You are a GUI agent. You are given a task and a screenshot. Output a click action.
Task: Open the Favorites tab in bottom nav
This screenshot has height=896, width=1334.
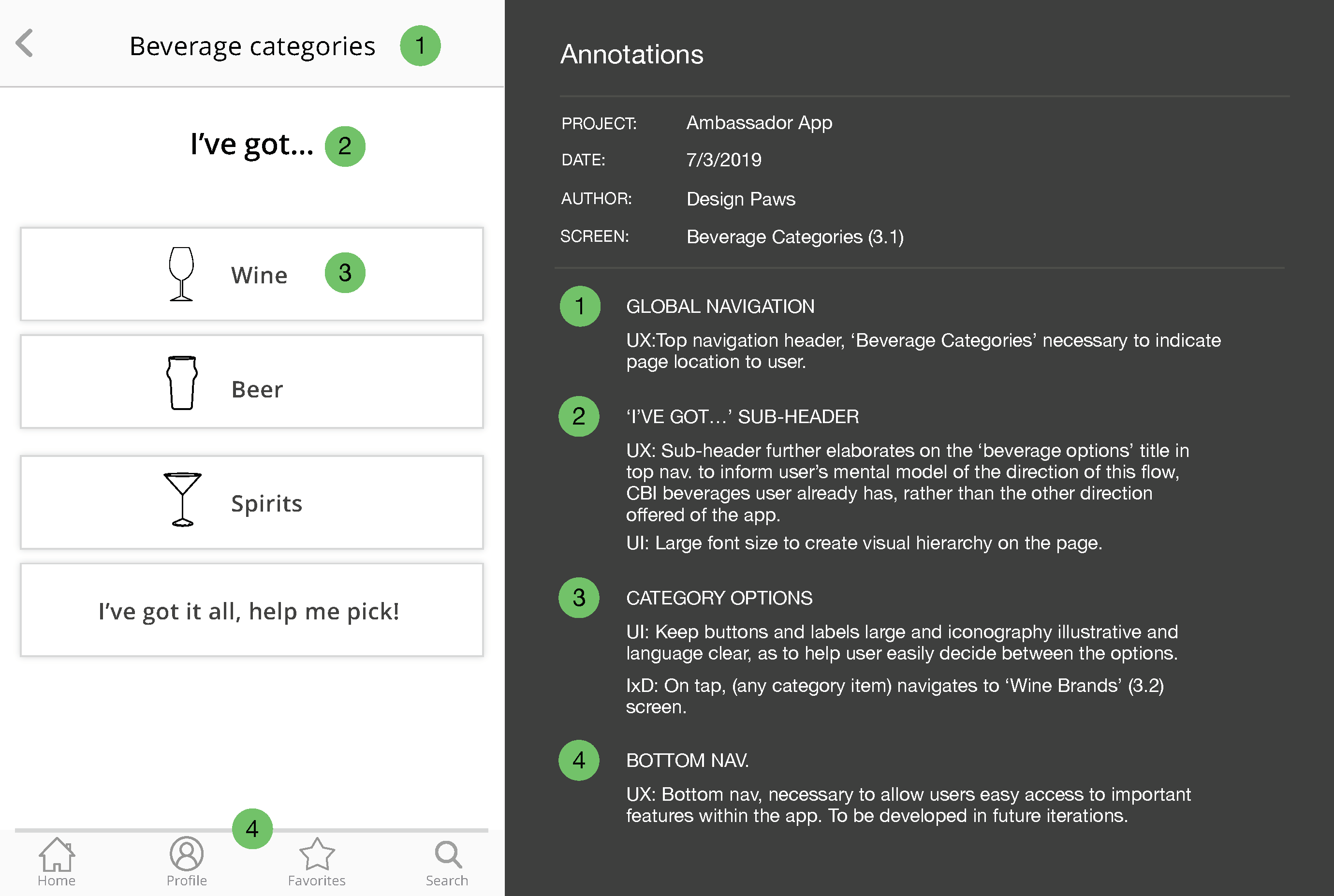317,862
